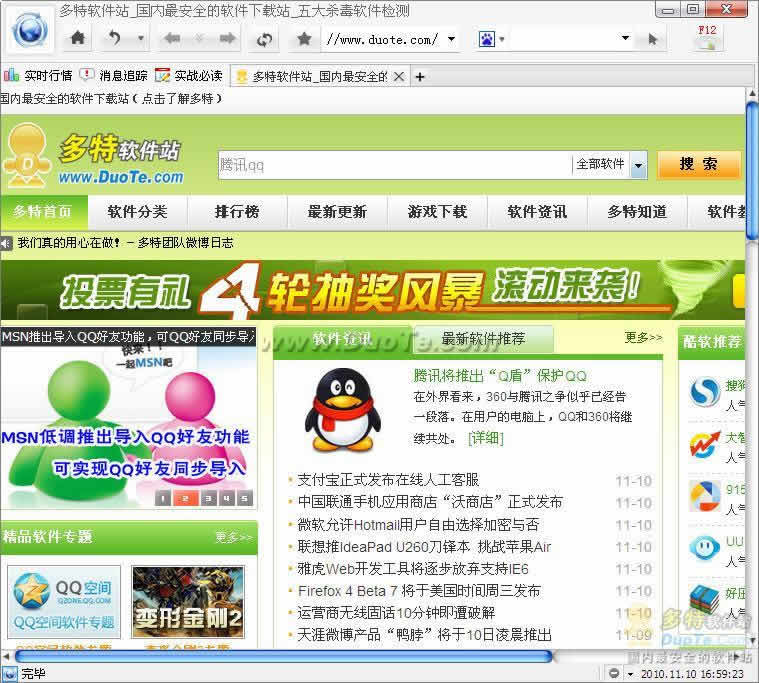Open the Firefox 4 Beta 7 news item
759x683 pixels.
coord(419,591)
